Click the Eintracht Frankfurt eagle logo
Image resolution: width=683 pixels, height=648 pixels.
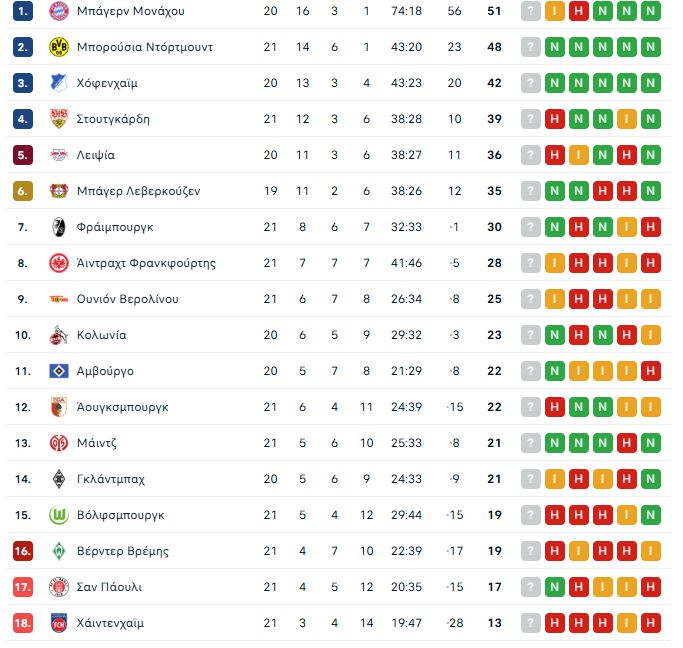point(59,263)
